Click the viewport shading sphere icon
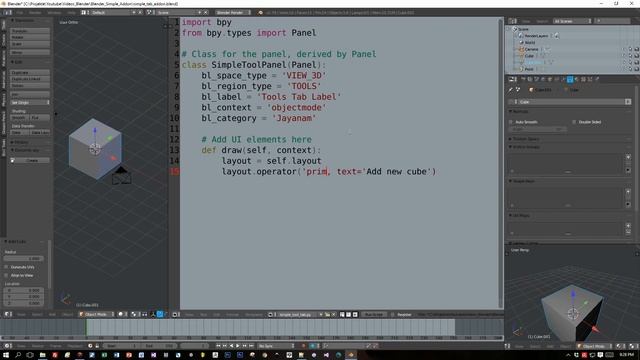 pos(121,314)
